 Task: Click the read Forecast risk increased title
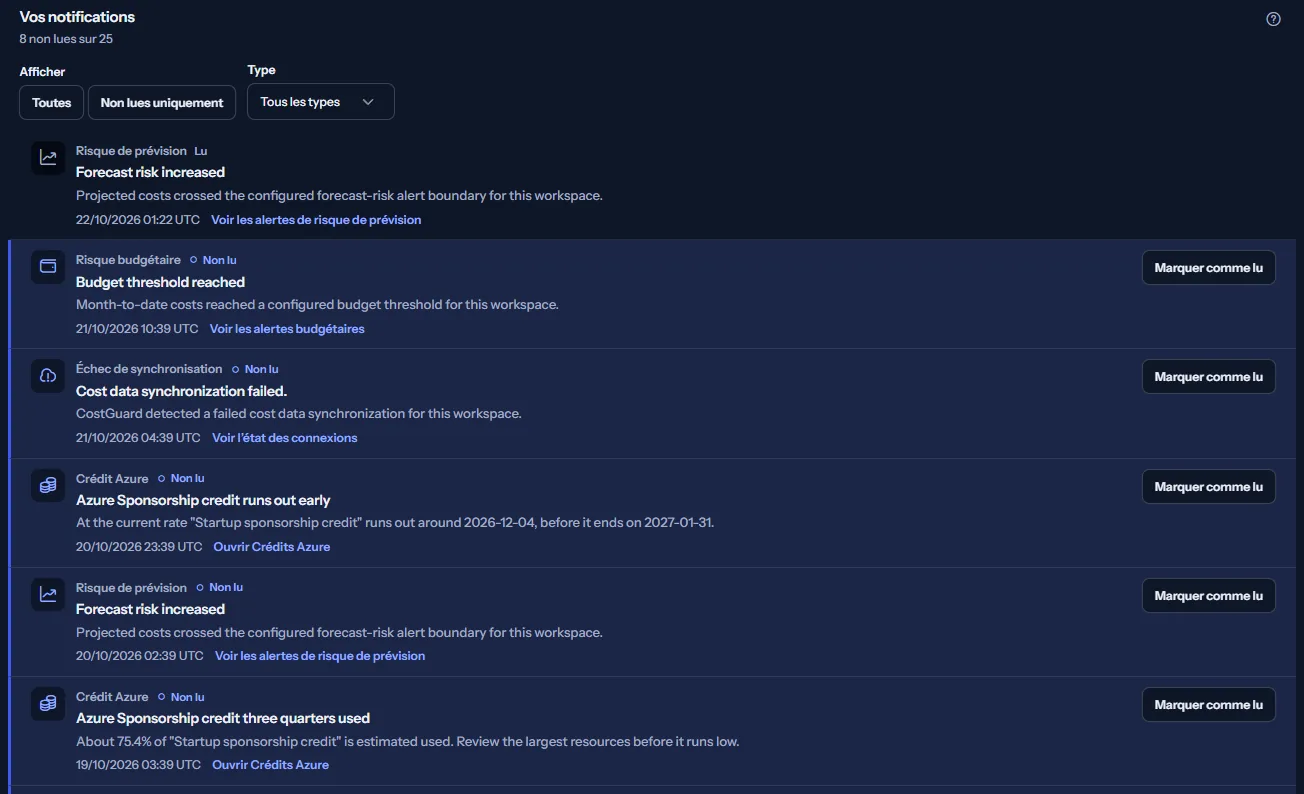(x=150, y=172)
